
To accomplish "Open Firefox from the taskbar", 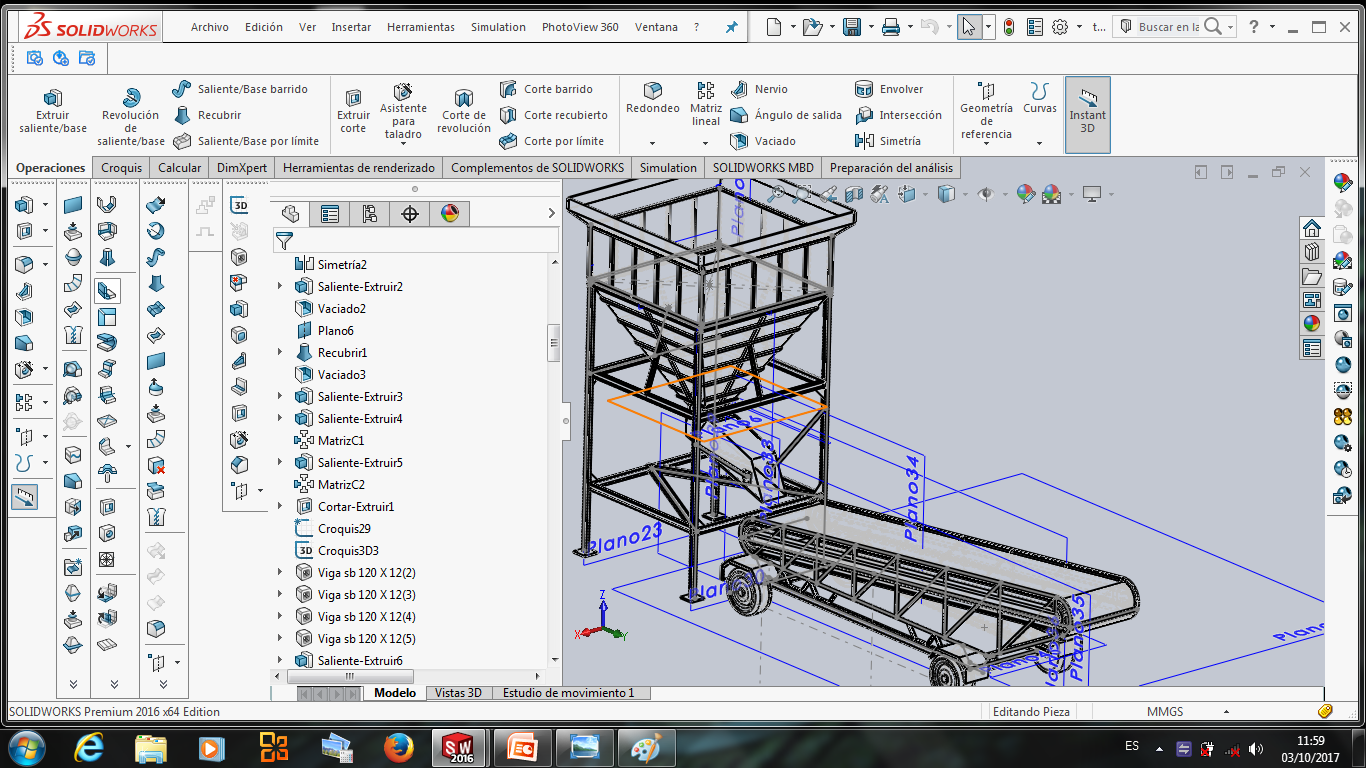I will [397, 748].
